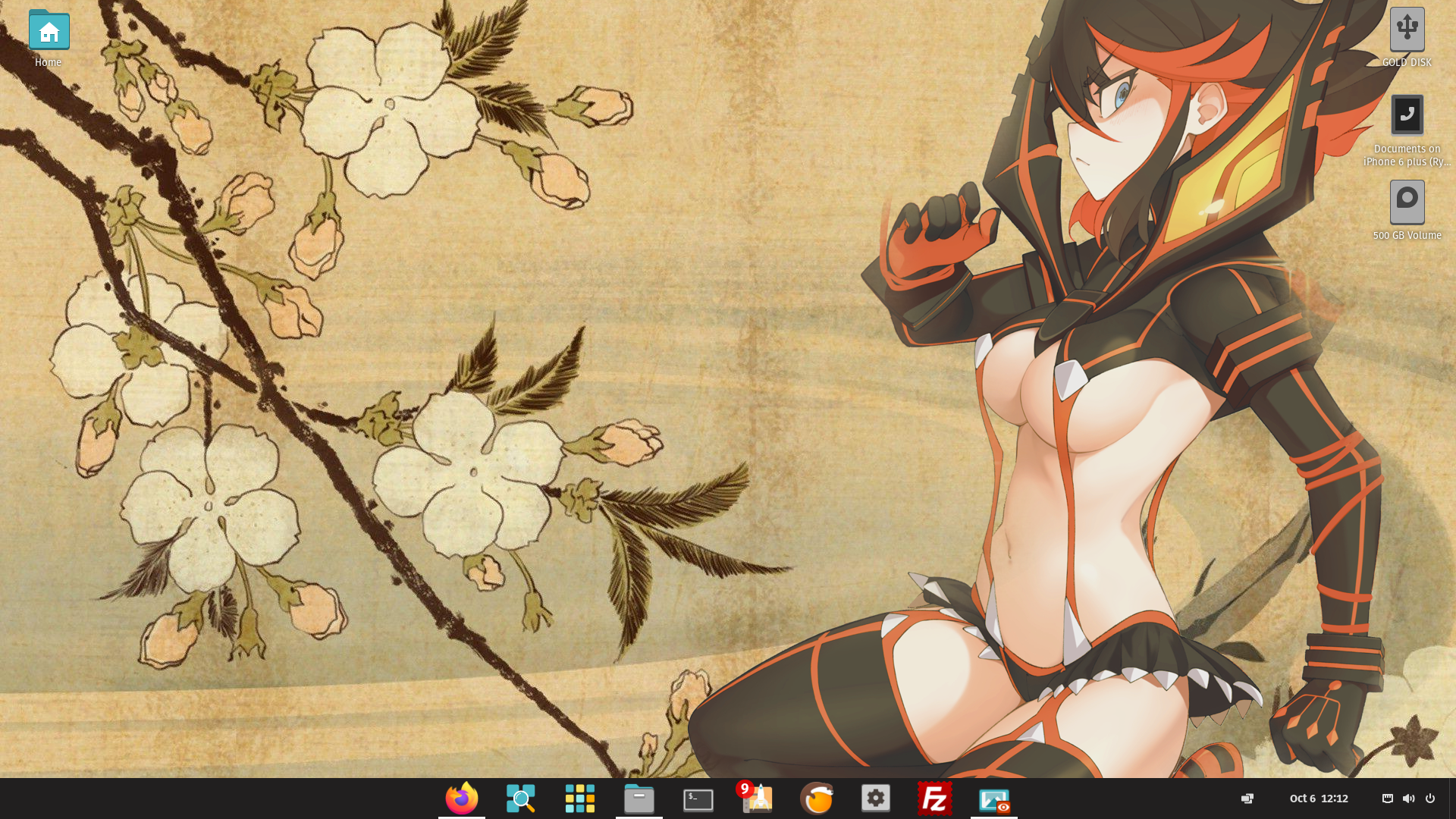Launch the Terminal from the dock
This screenshot has width=1456, height=819.
click(x=698, y=799)
